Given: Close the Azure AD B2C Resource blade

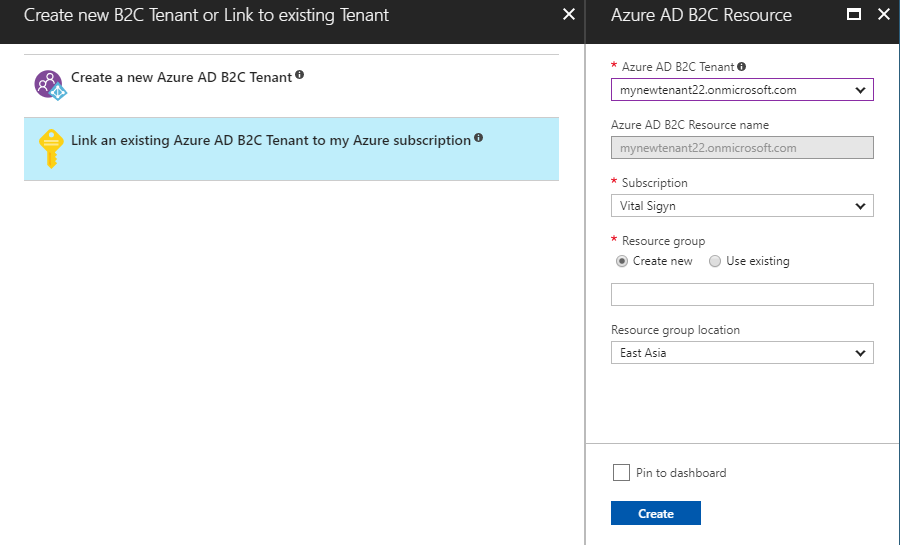Looking at the screenshot, I should 883,15.
